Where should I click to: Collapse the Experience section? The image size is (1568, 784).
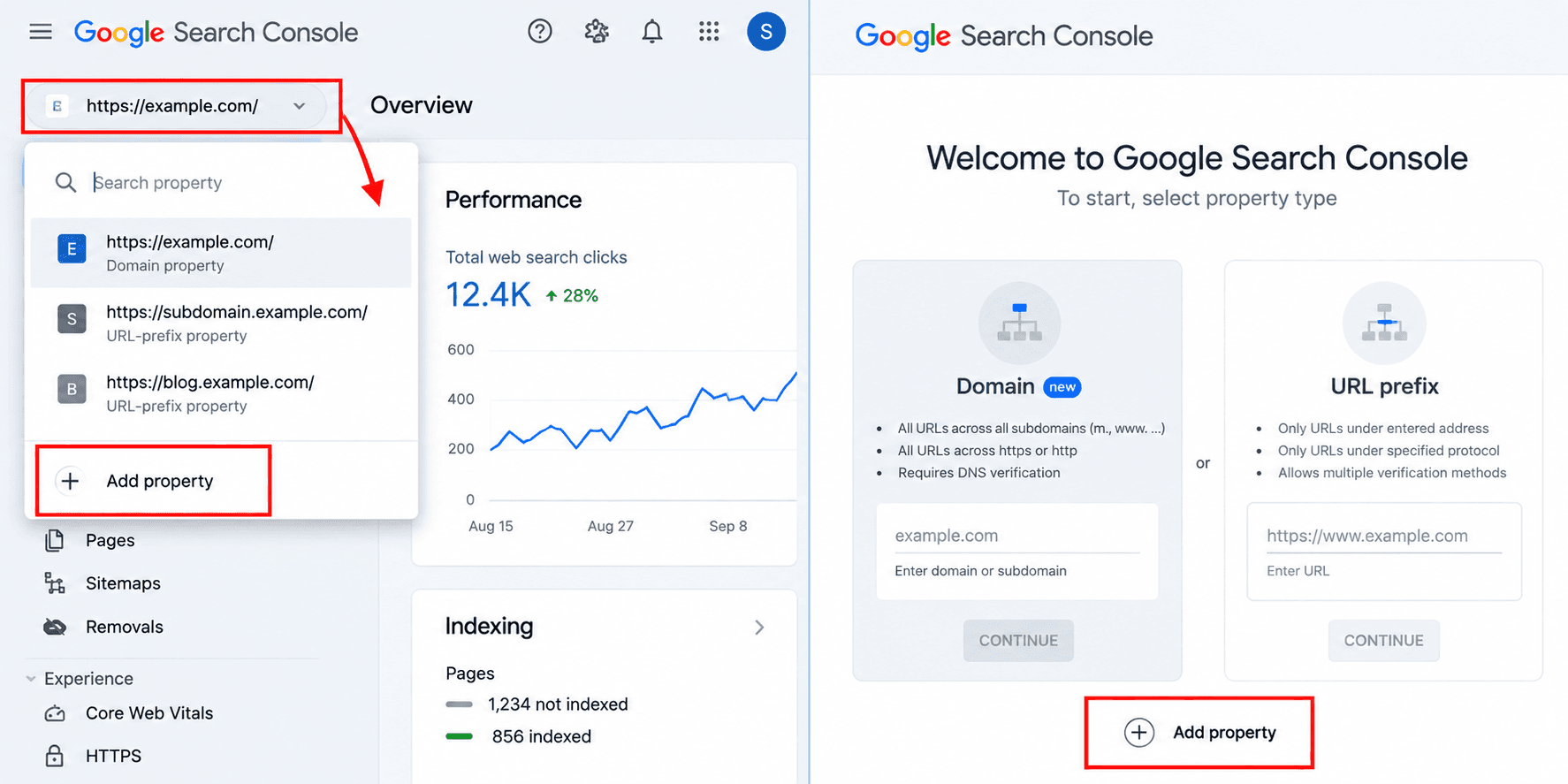pos(31,679)
